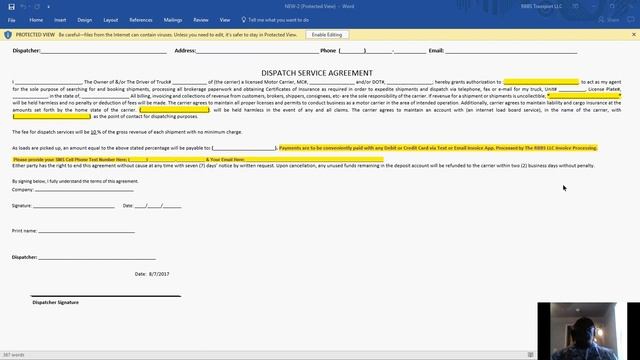Click the Read Mode view icon in status bar
Viewport: 640px width, 360px height.
pyautogui.click(x=530, y=355)
